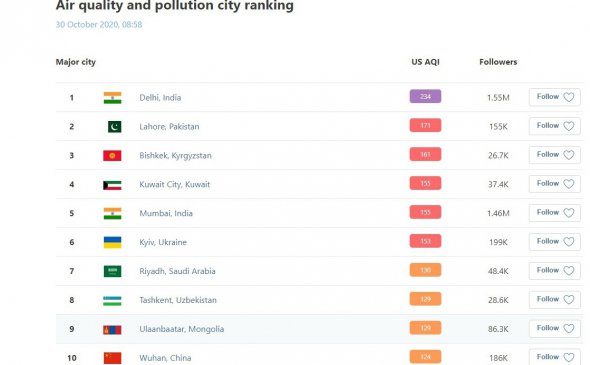This screenshot has width=590, height=365.
Task: Click the Mongolia flag beside Ulaanbaatar
Action: (x=112, y=330)
